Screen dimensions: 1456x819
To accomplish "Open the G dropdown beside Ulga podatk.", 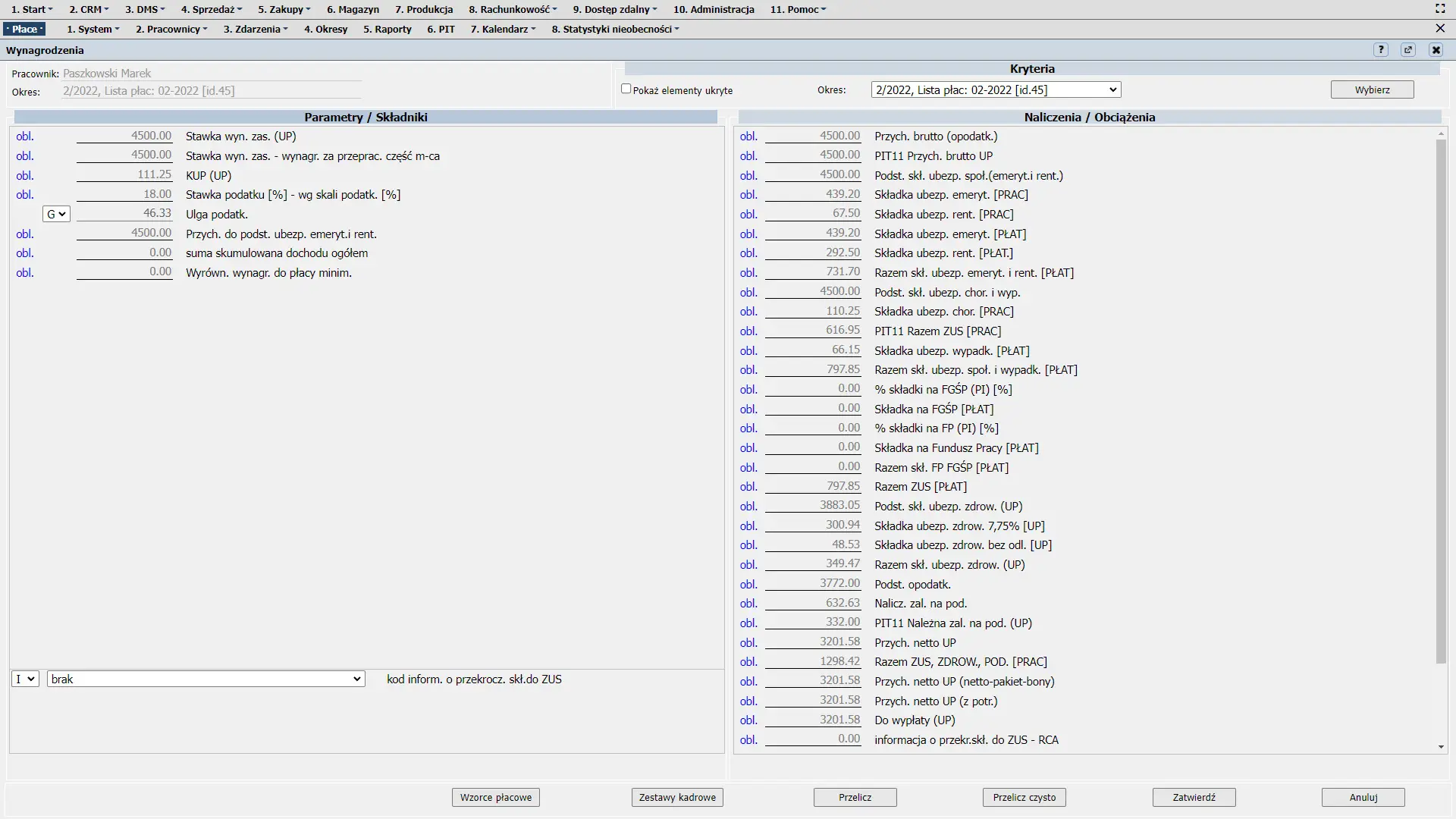I will pos(56,215).
